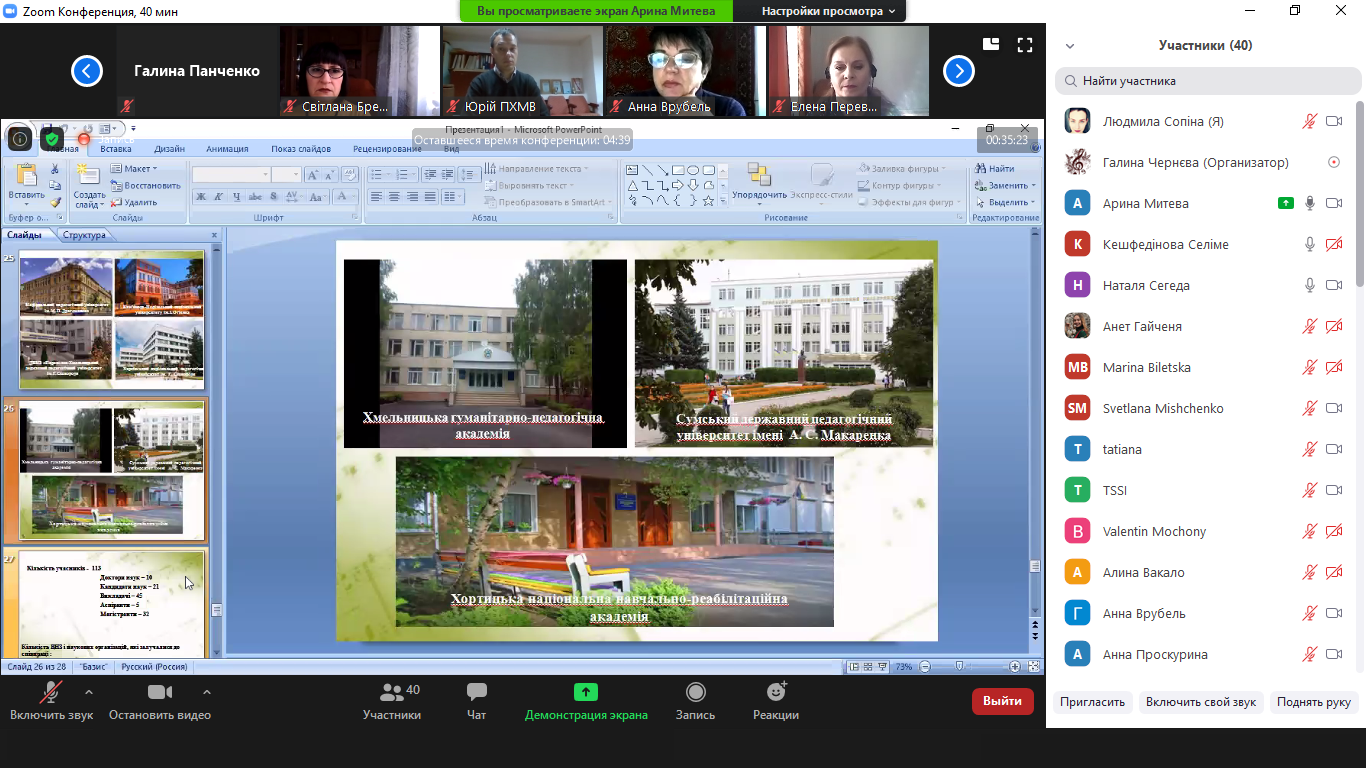Collapse the Участники panel chevron

(1070, 46)
